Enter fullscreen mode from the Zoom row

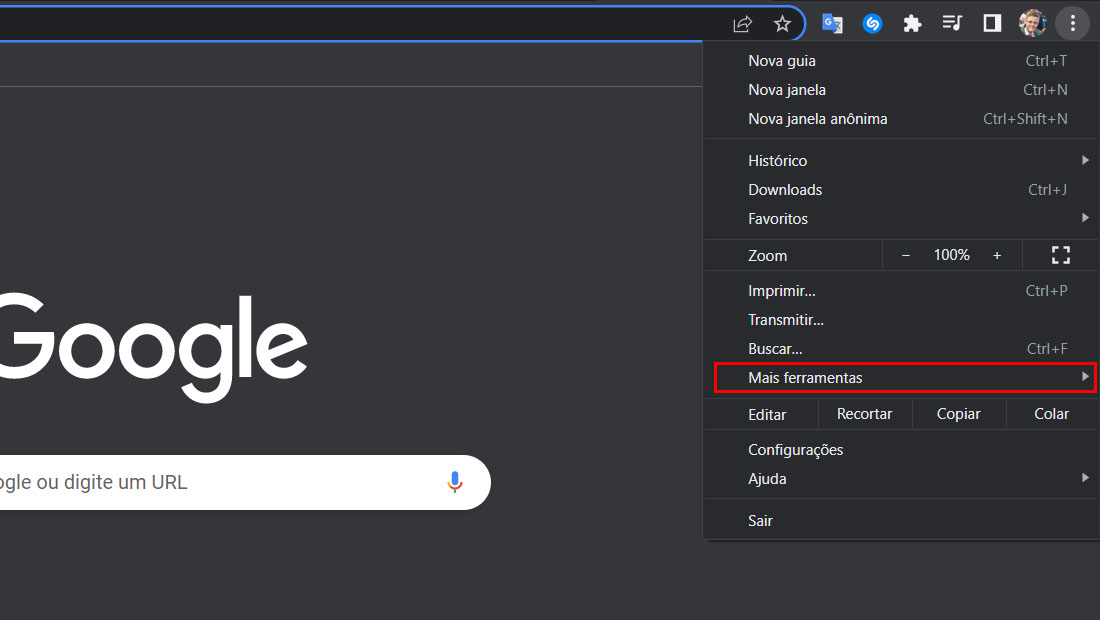(x=1061, y=255)
